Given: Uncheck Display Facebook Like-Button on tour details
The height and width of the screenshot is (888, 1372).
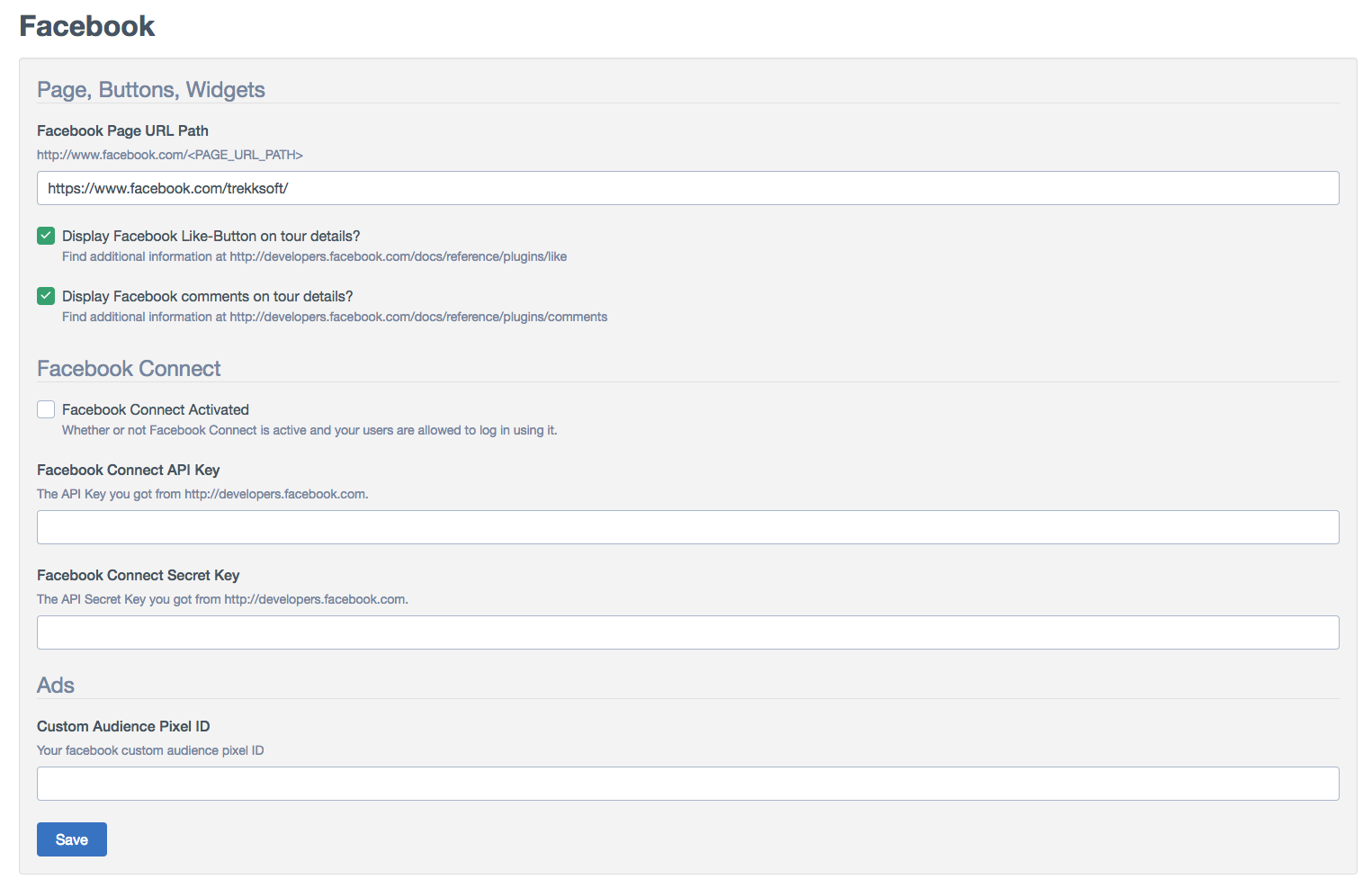Looking at the screenshot, I should point(46,236).
